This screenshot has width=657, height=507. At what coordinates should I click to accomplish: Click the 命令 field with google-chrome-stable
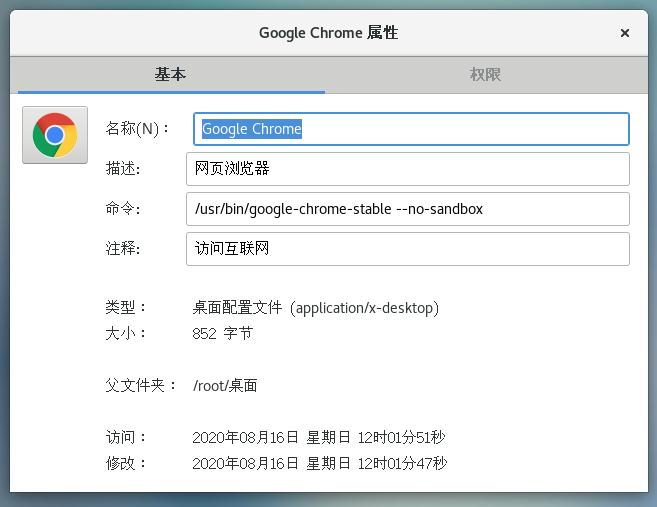pos(408,209)
